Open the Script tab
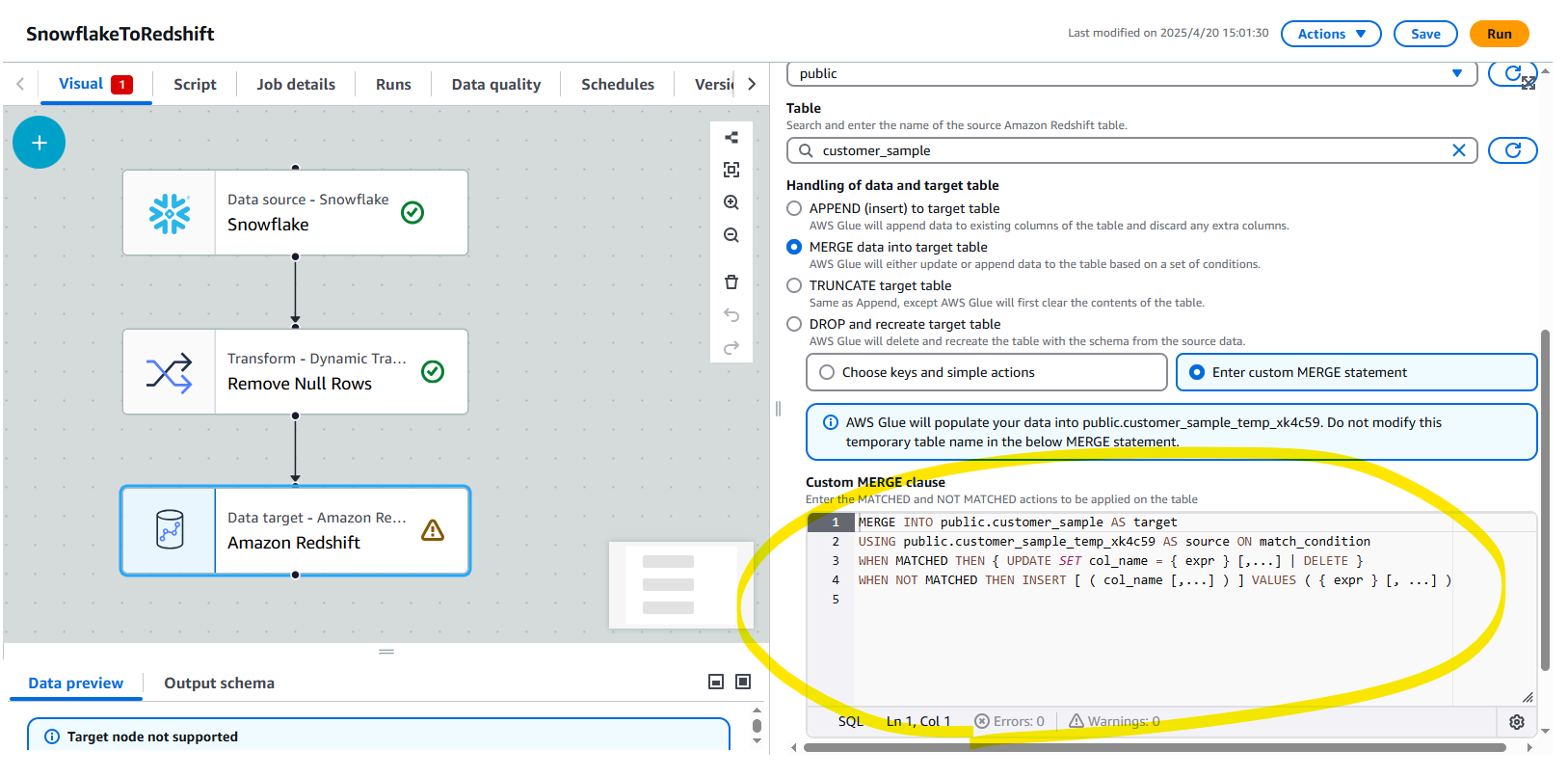Screen dimensions: 1568x777 point(195,84)
